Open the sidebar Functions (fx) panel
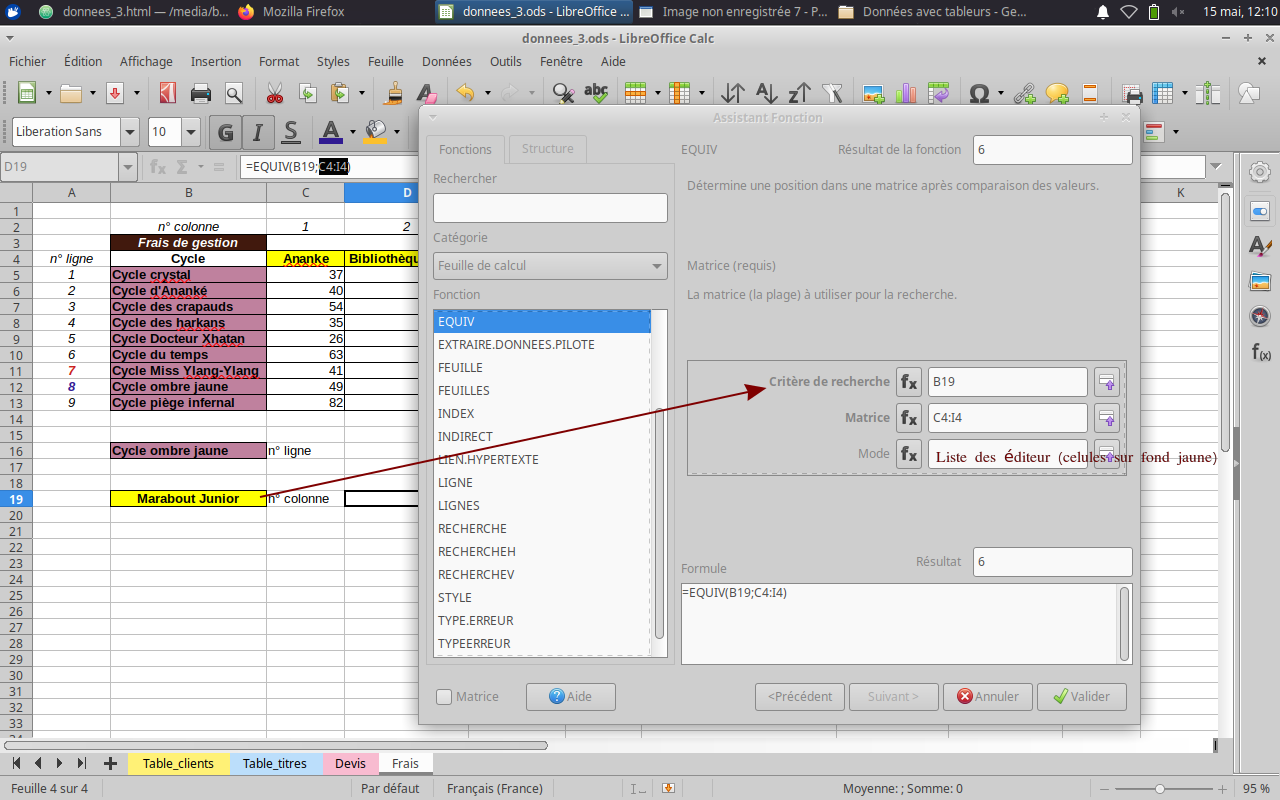This screenshot has width=1280, height=800. click(1260, 352)
